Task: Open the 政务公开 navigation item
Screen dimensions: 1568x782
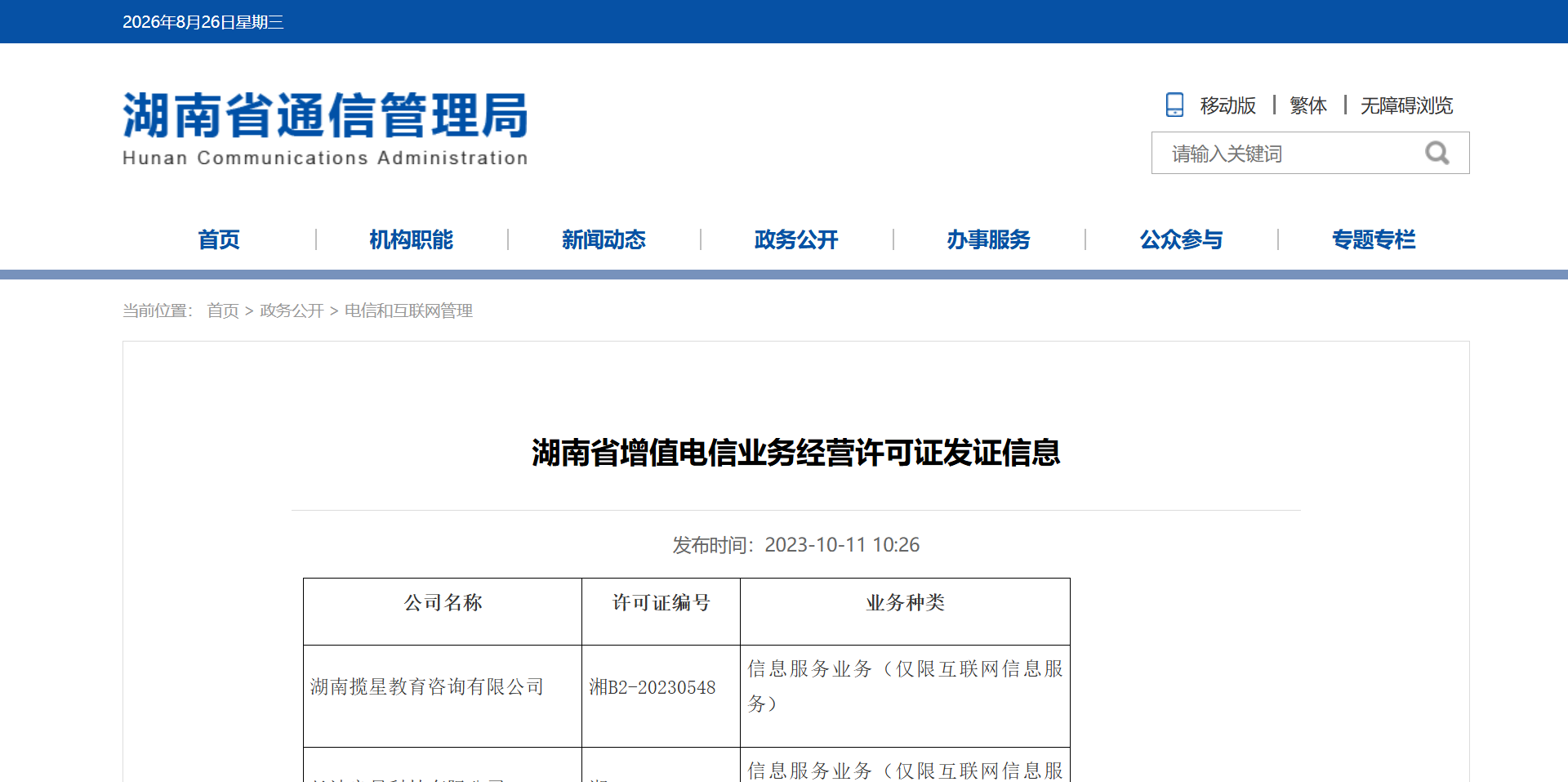Action: pos(796,239)
